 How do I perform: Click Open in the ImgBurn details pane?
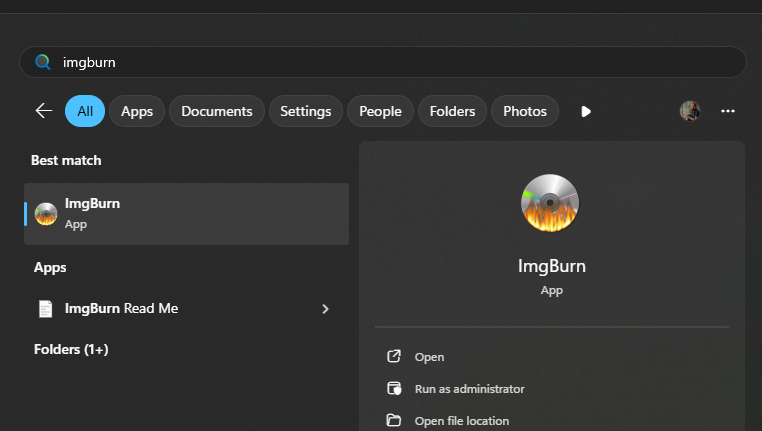pos(429,357)
